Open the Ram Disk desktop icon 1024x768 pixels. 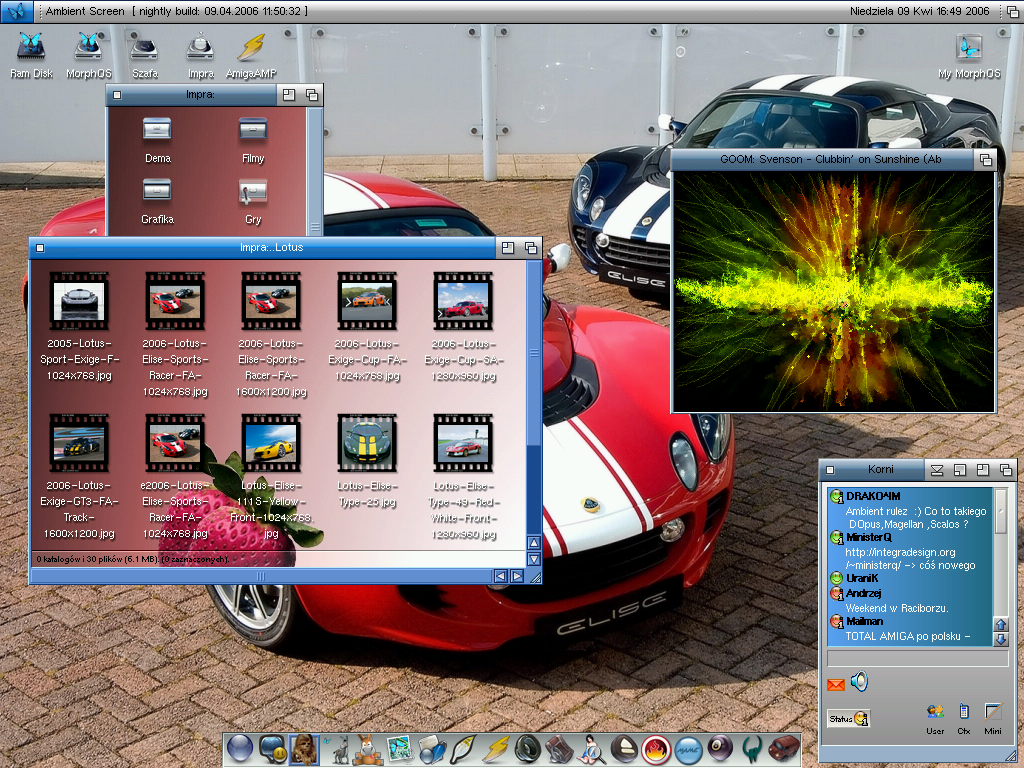[x=31, y=56]
